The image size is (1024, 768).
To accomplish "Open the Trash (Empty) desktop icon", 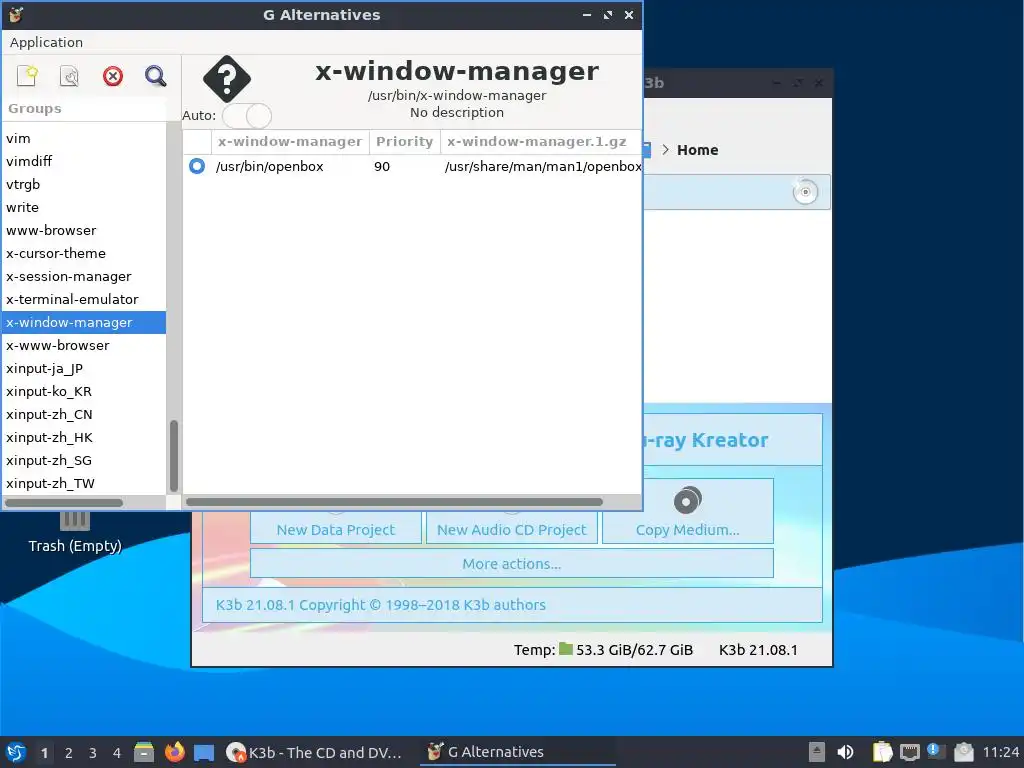I will (74, 534).
